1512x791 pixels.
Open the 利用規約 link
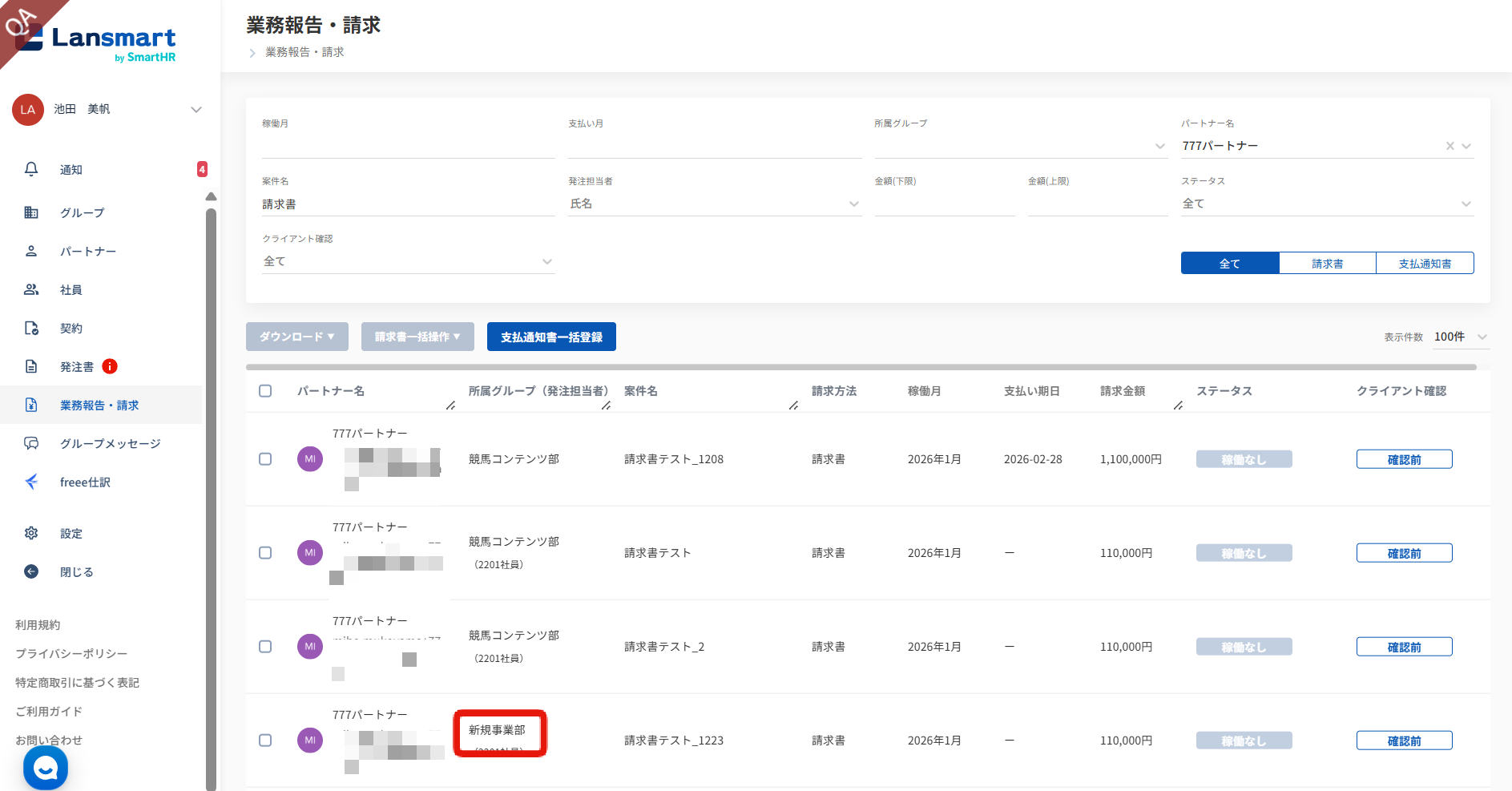(x=38, y=625)
